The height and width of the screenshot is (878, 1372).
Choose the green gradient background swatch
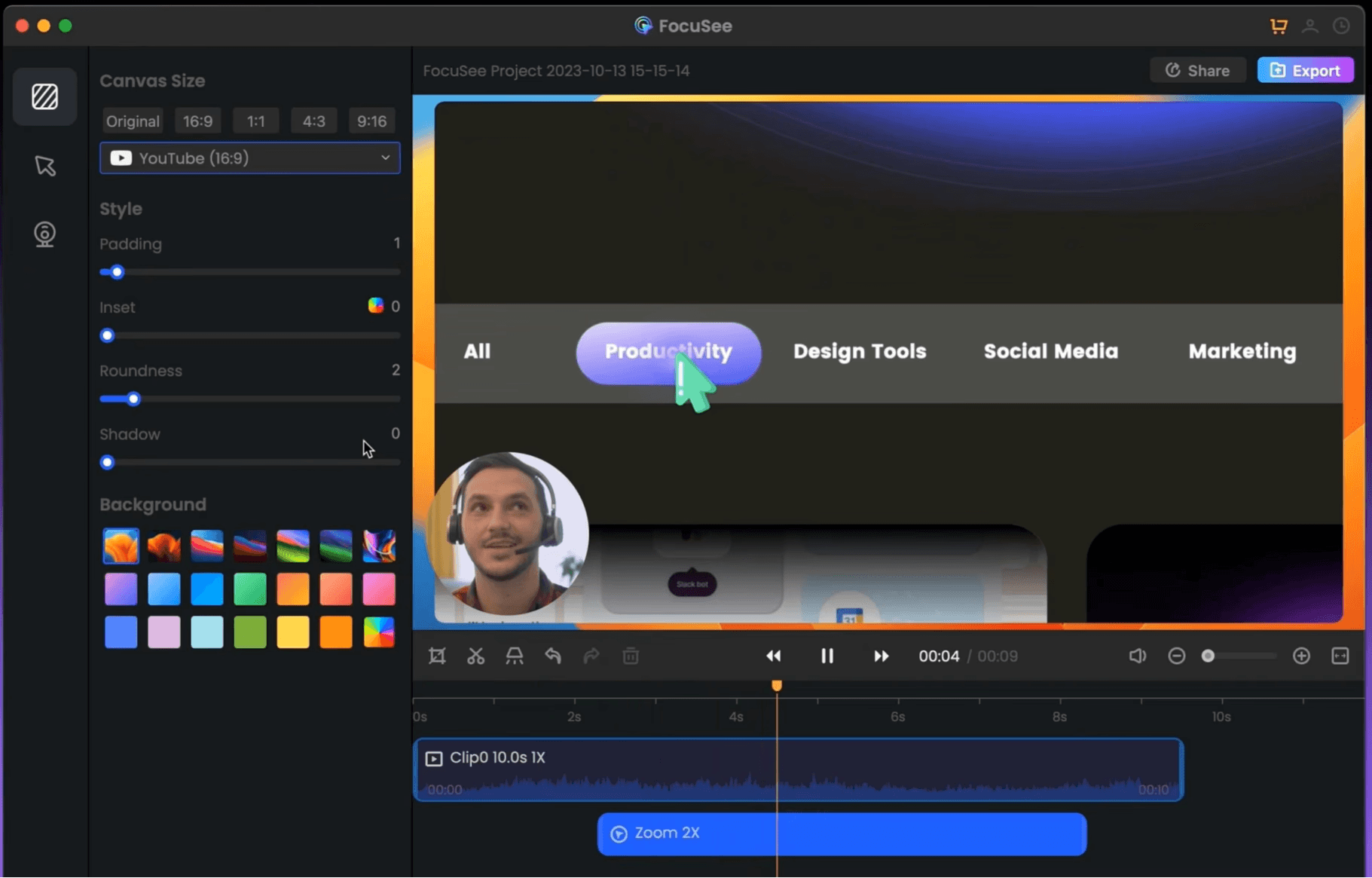coord(250,589)
